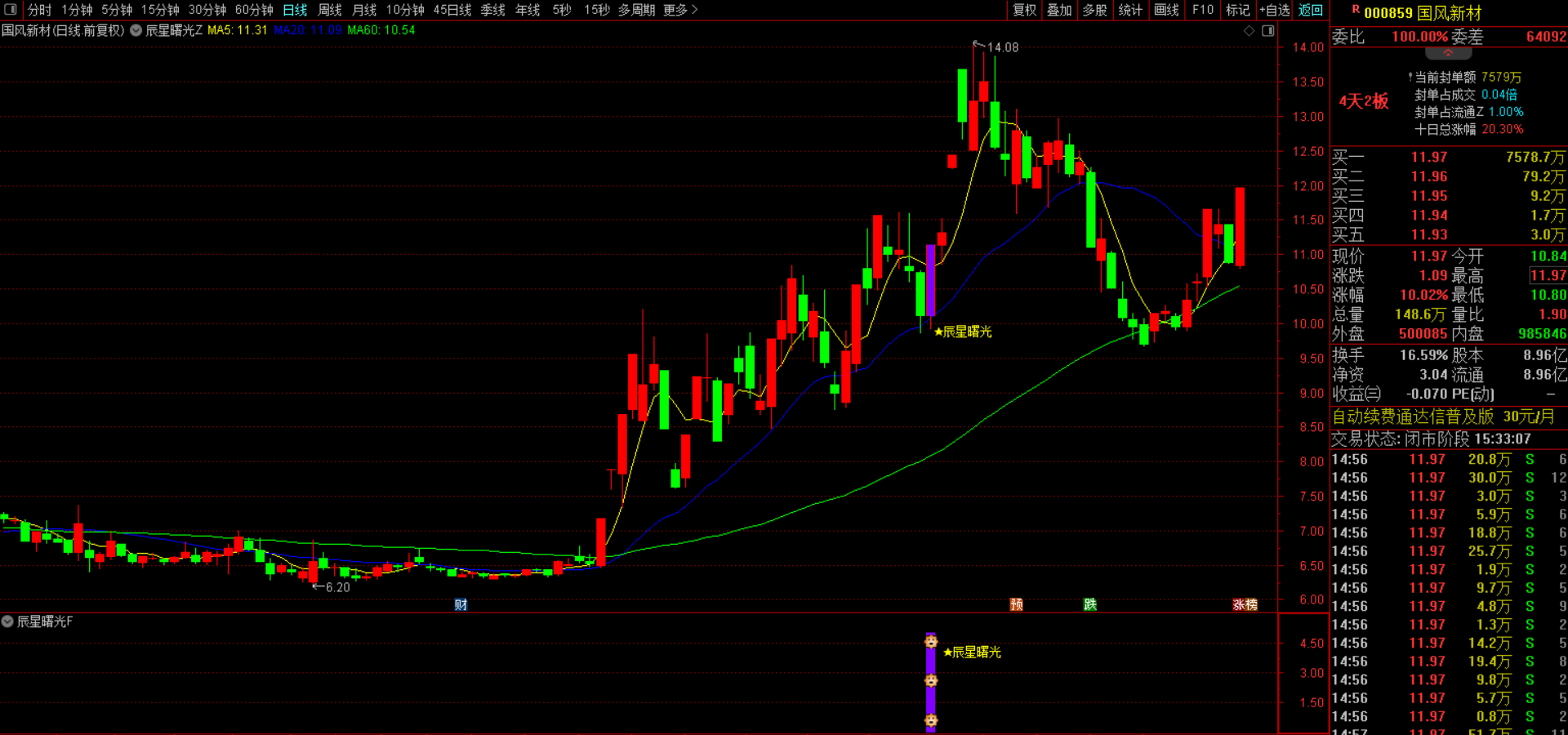Click the 6.20 low price label on chart
Screen dimensions: 1568x735
click(337, 587)
